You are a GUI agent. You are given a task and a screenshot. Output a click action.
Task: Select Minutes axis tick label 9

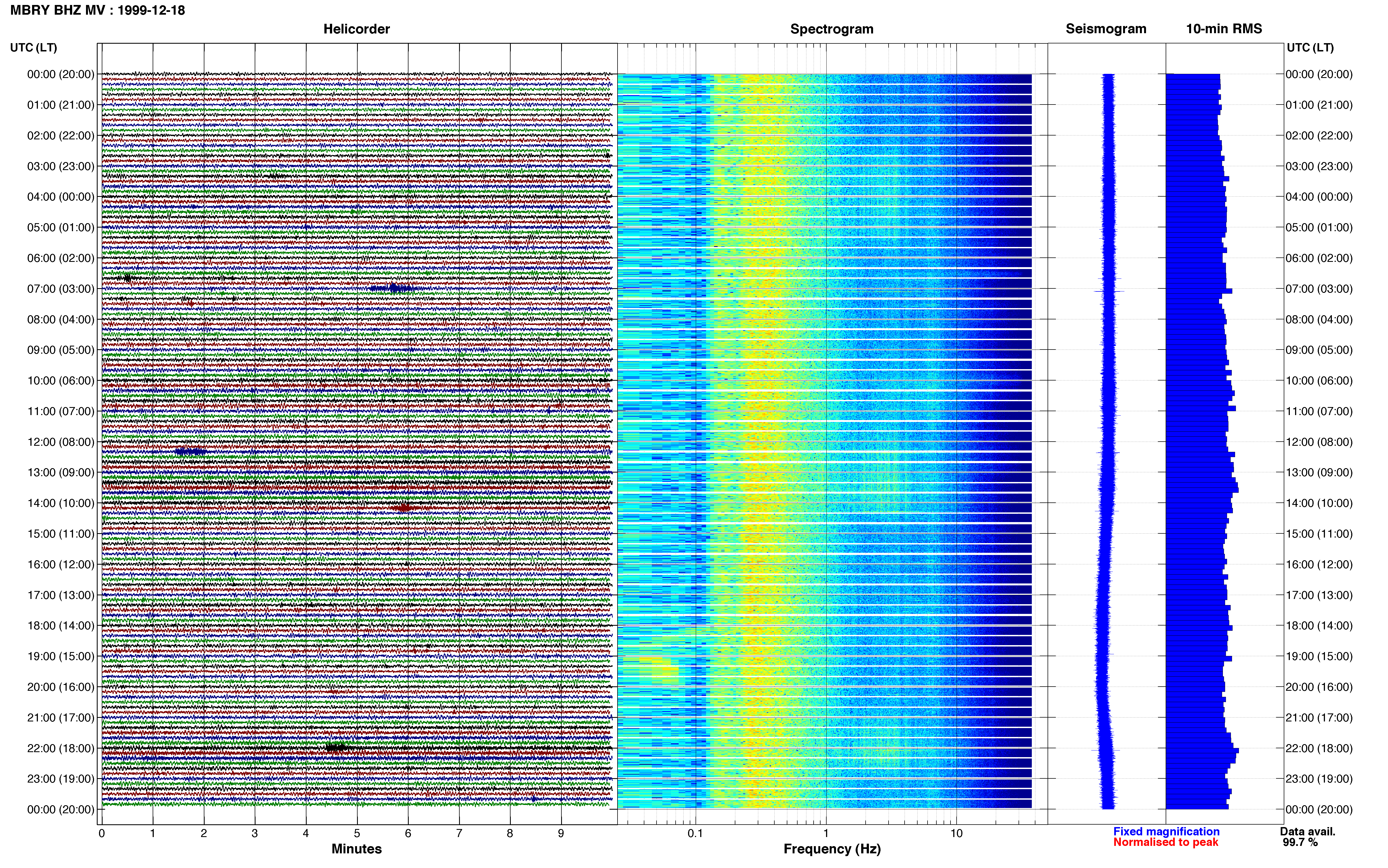[561, 833]
